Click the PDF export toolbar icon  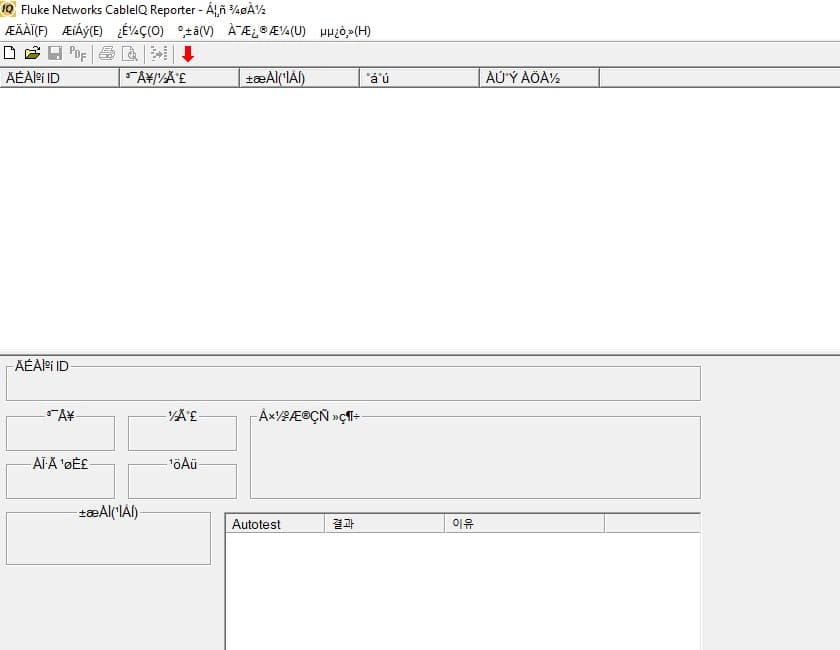pyautogui.click(x=78, y=53)
